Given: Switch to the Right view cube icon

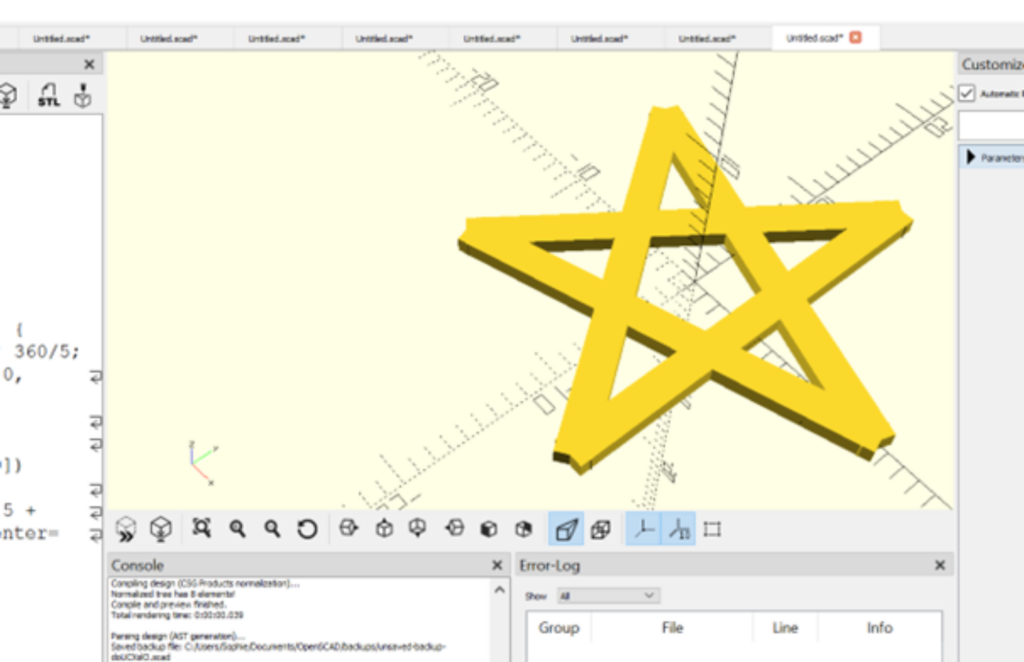Looking at the screenshot, I should (x=349, y=528).
